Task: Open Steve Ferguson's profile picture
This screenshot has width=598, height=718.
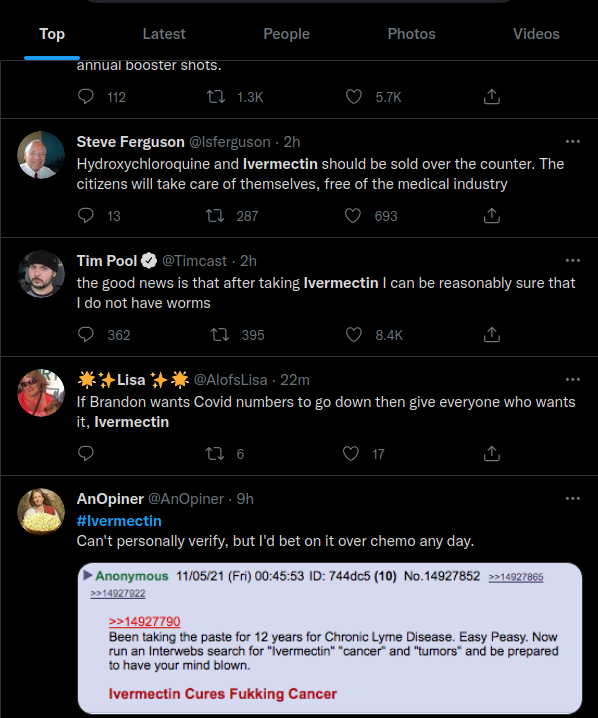Action: [41, 155]
